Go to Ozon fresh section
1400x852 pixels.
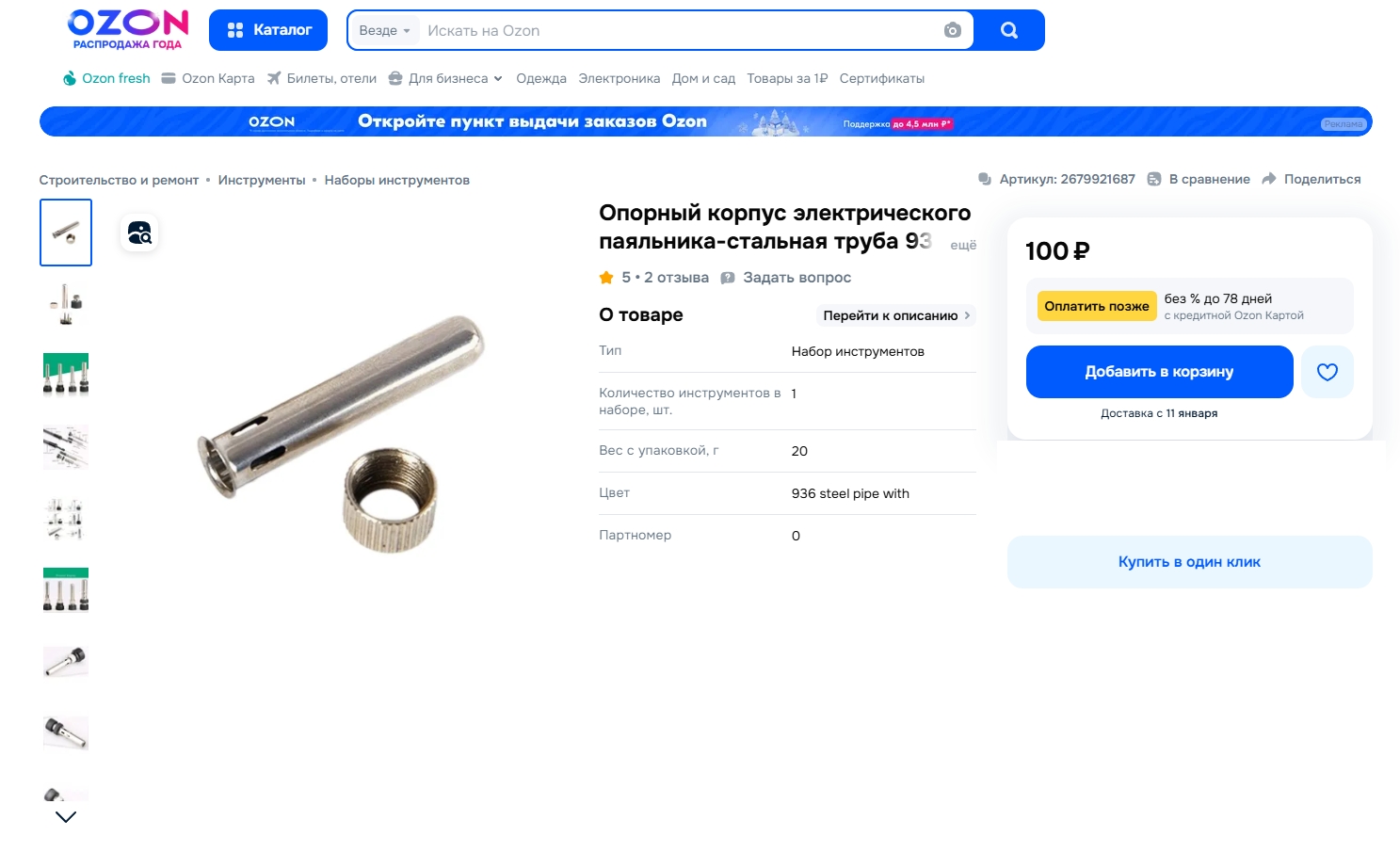(106, 78)
